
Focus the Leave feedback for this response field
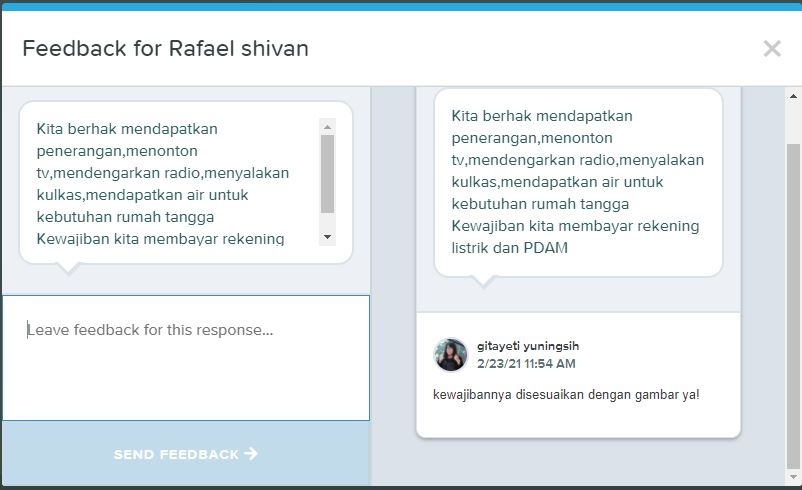tap(186, 358)
